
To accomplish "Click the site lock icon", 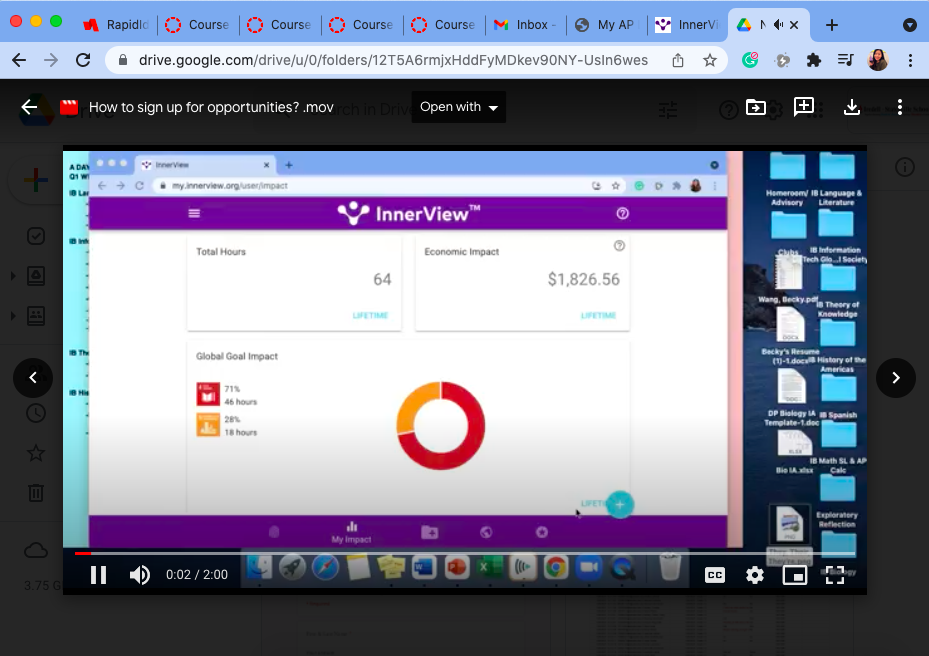I will coord(123,60).
